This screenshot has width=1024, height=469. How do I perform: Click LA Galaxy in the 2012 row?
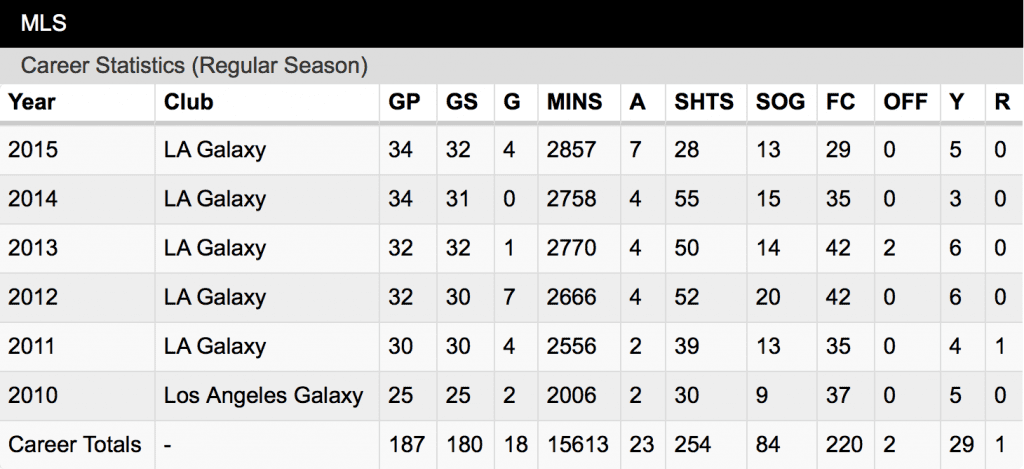click(x=215, y=297)
